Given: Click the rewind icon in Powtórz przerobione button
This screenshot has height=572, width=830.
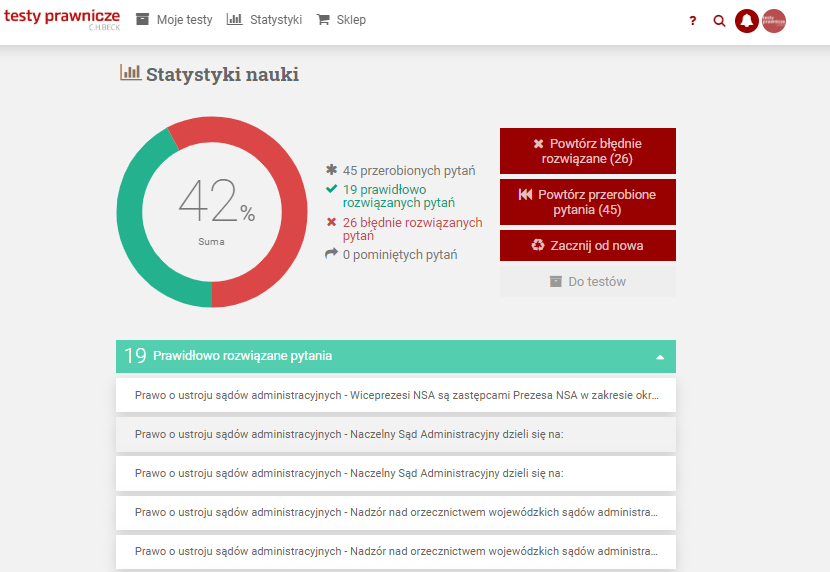Looking at the screenshot, I should pyautogui.click(x=525, y=194).
